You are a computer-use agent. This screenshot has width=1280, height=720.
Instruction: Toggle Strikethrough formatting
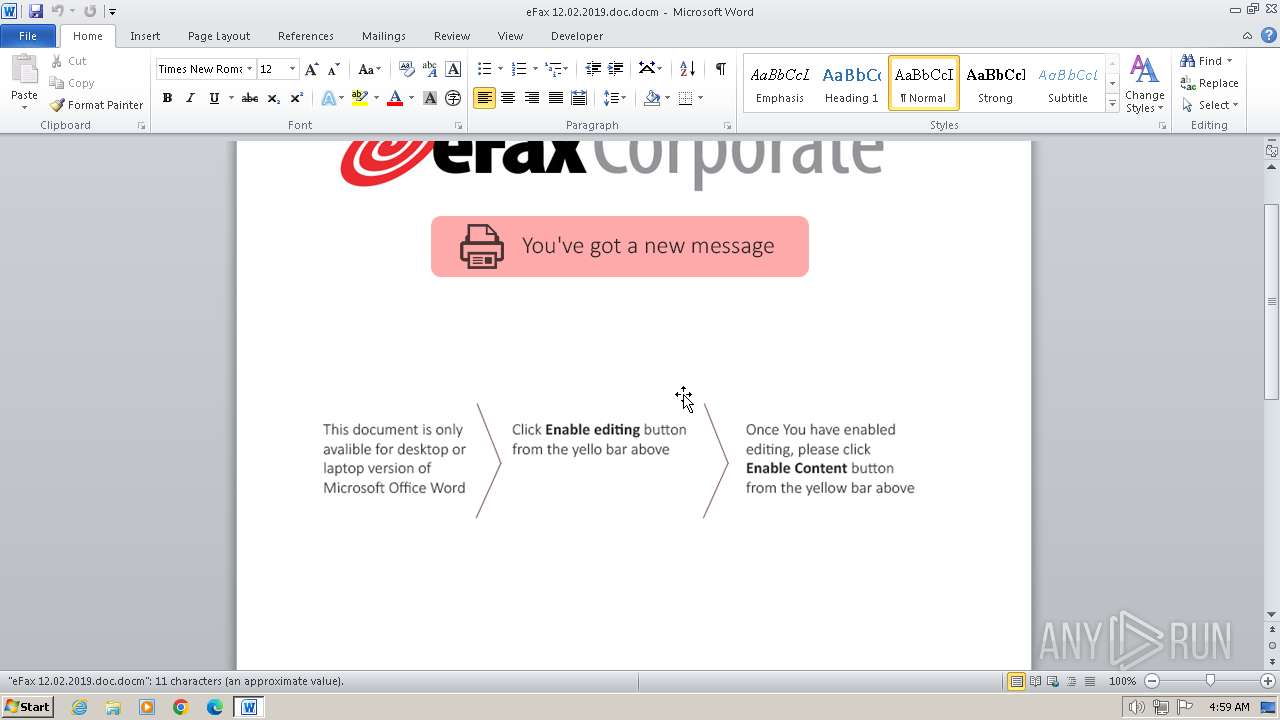point(250,98)
